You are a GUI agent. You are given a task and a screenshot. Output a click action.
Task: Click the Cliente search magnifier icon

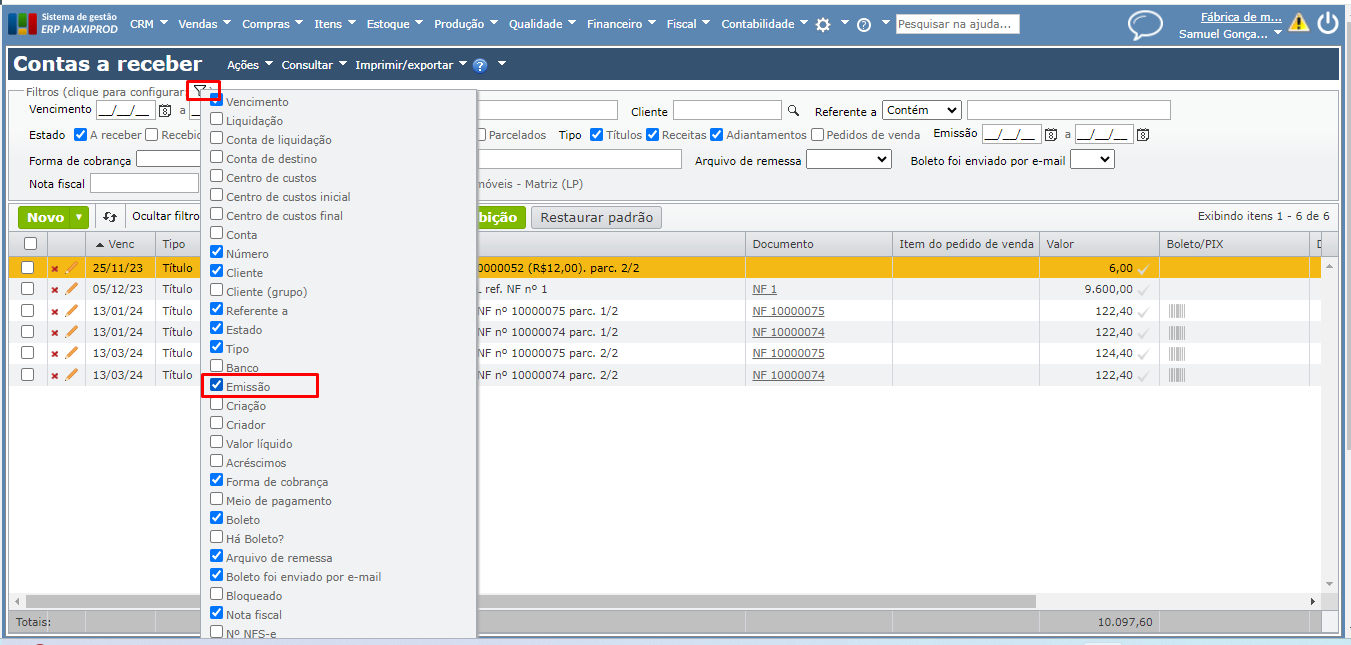point(794,111)
